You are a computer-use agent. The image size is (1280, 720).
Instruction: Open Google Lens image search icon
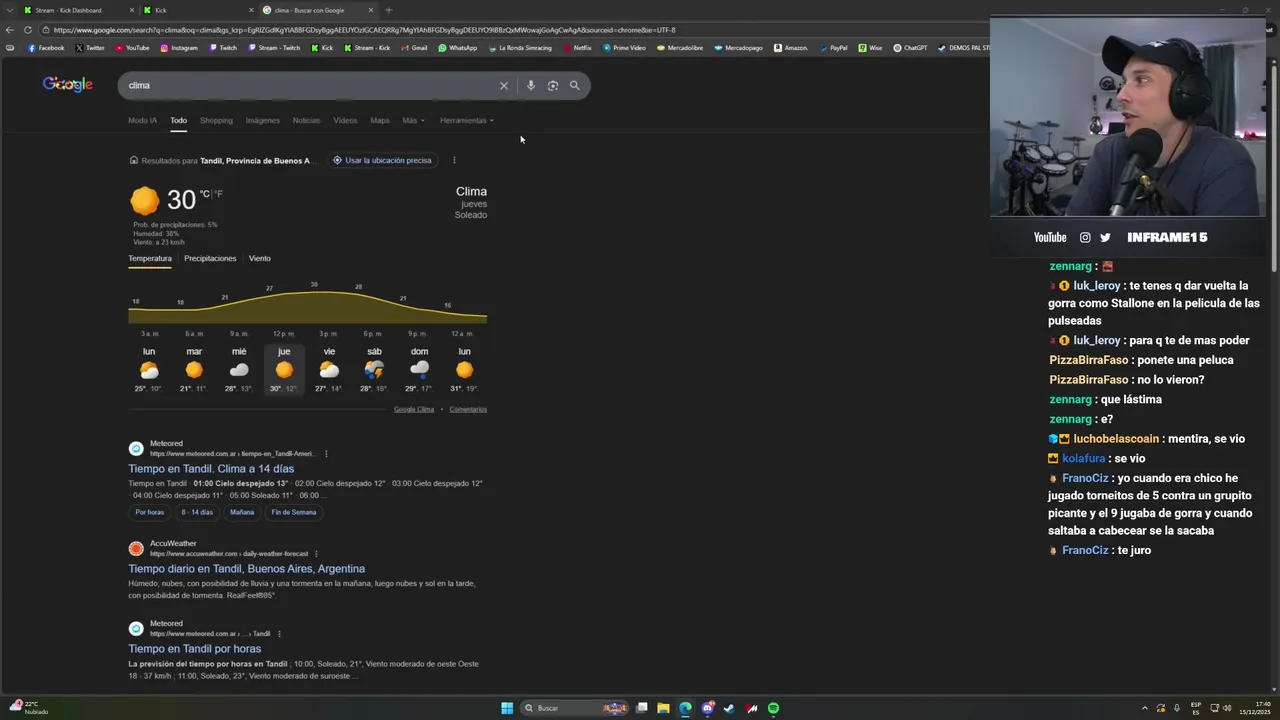tap(553, 85)
